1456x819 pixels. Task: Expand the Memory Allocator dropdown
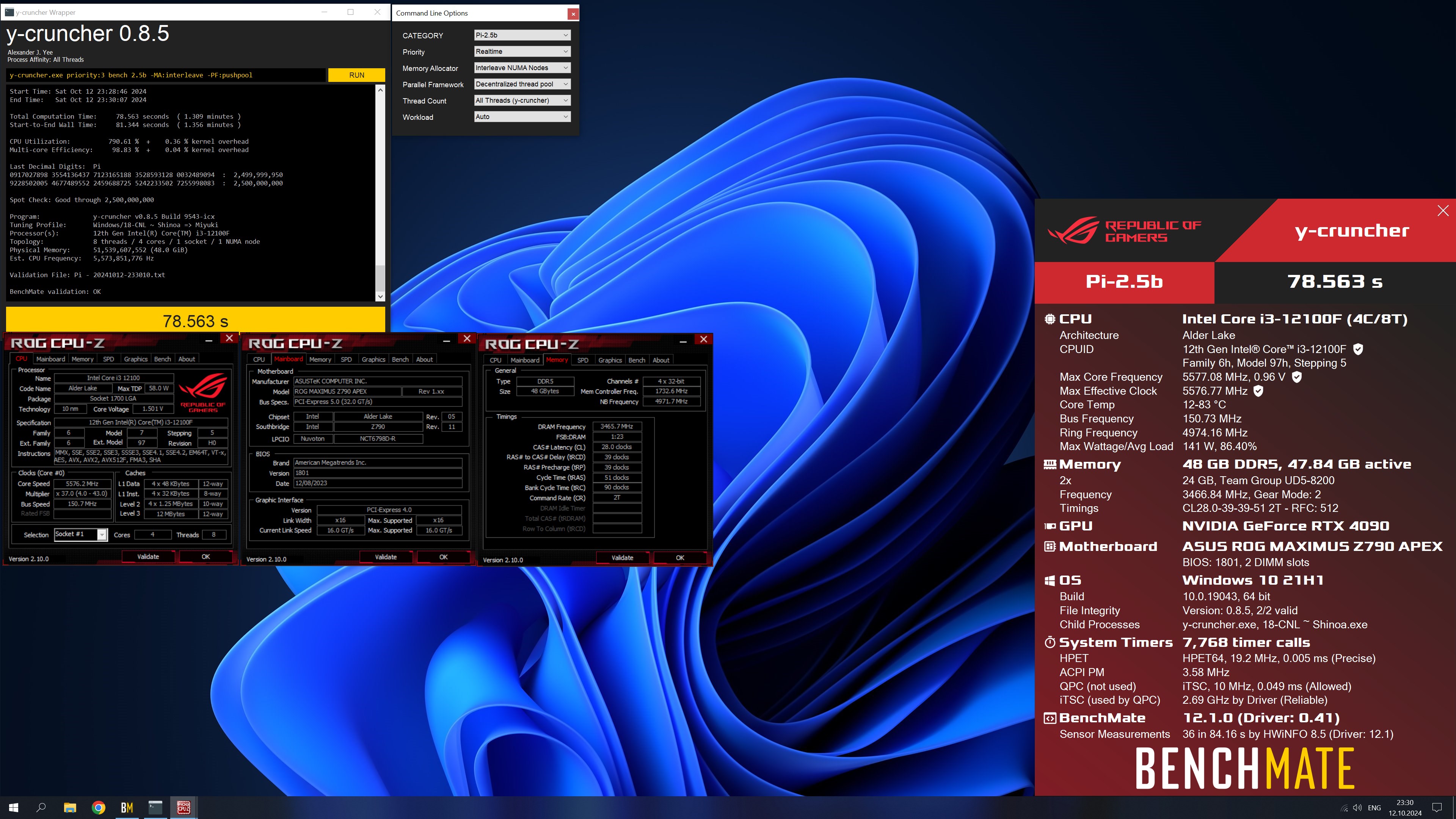pyautogui.click(x=522, y=68)
